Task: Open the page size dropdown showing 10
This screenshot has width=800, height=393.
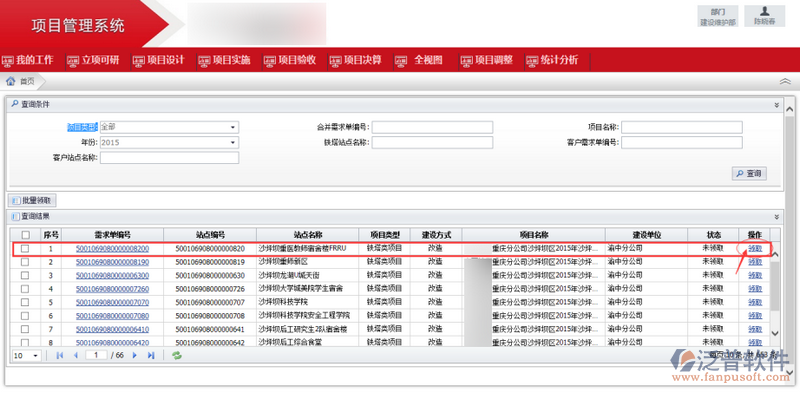Action: tap(27, 355)
